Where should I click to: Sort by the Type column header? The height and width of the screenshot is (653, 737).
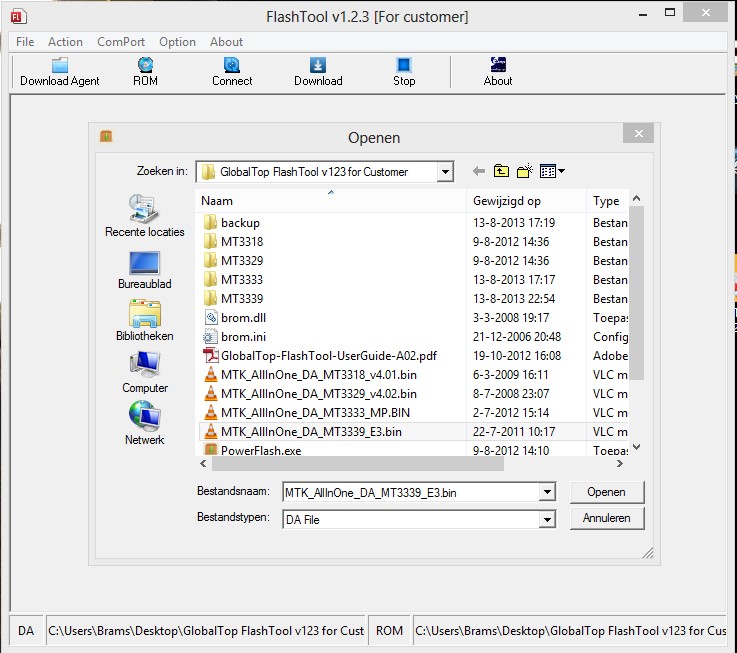607,201
